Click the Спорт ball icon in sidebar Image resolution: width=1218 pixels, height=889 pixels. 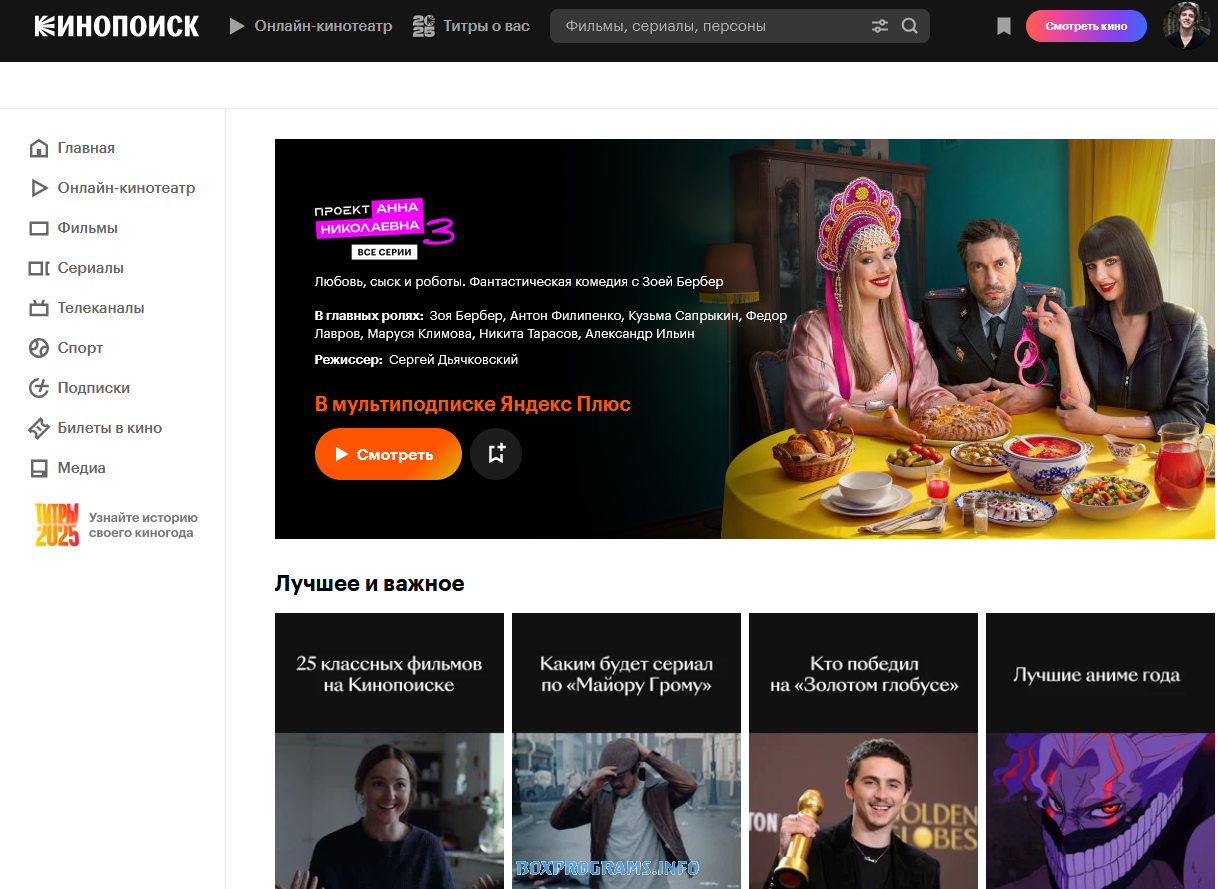point(39,348)
